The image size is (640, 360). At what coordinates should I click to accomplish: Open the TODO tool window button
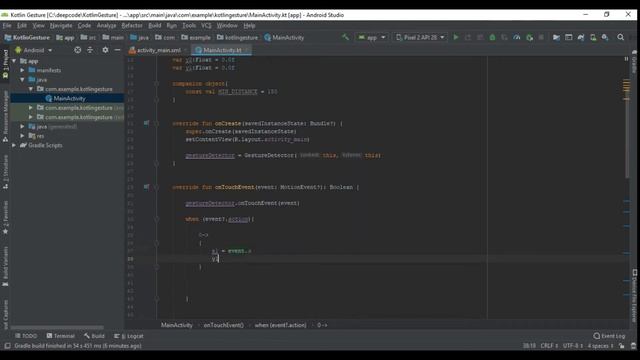click(26, 336)
